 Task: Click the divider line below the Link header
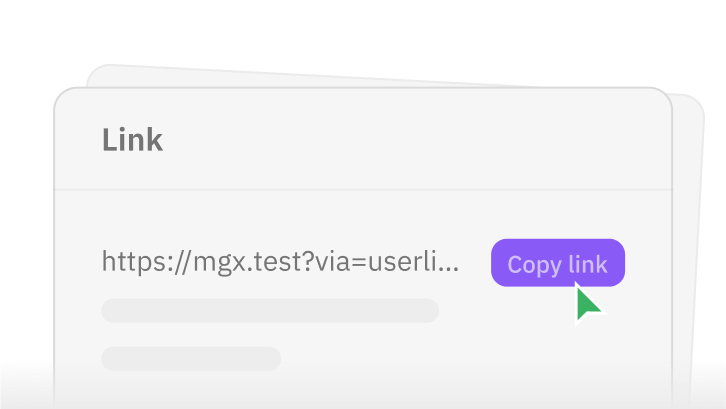tap(363, 189)
